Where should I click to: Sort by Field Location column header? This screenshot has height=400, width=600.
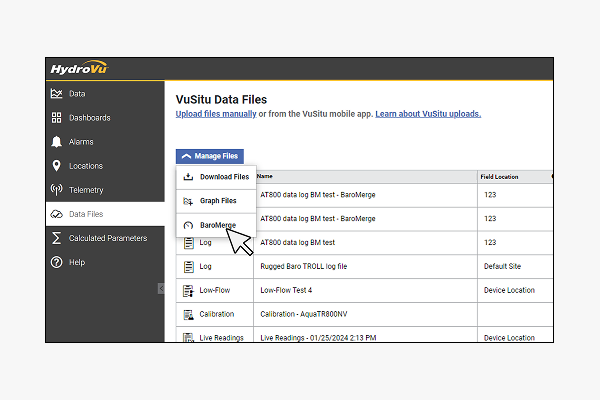(499, 177)
